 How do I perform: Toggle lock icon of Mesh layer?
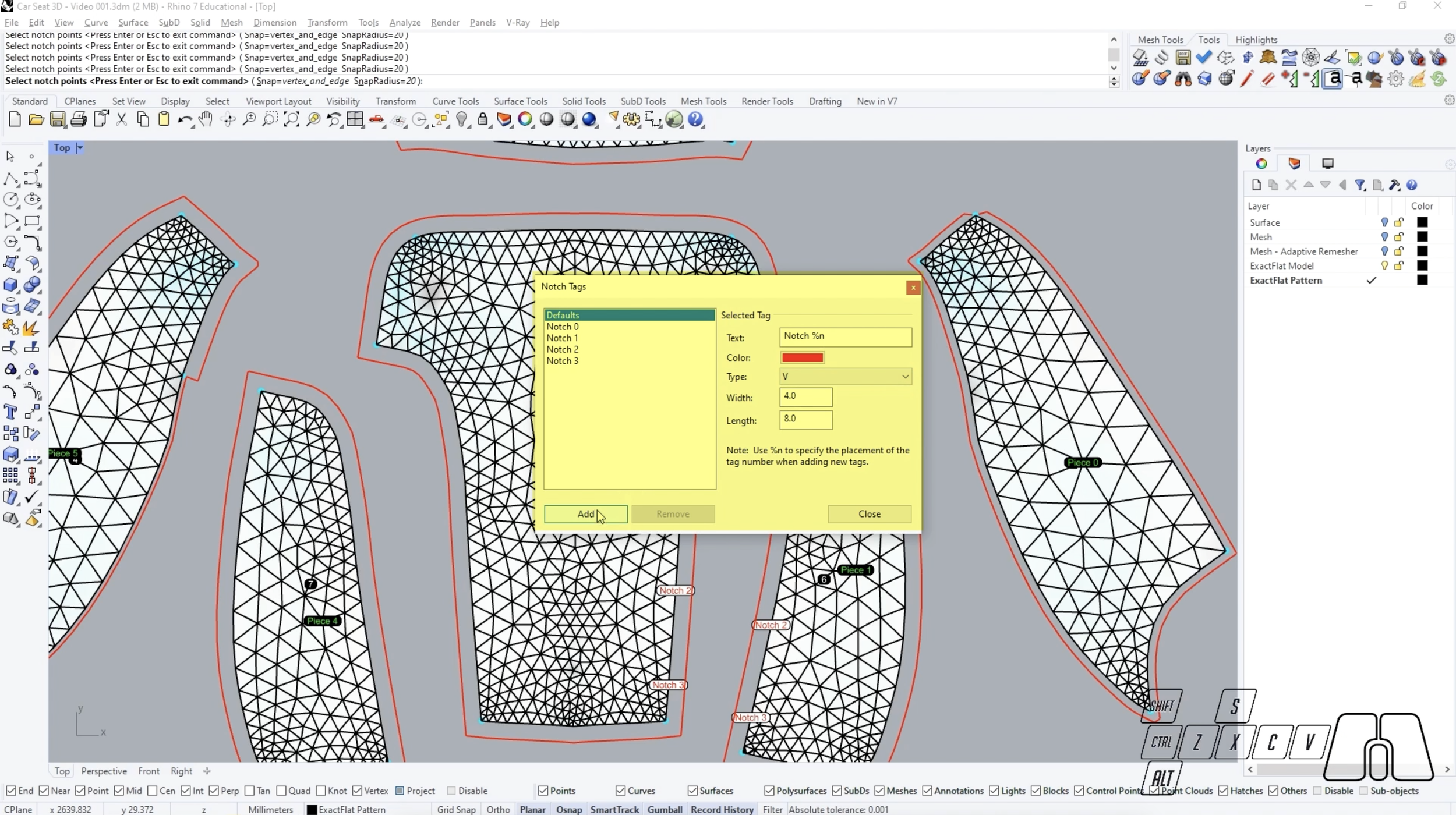pos(1399,237)
